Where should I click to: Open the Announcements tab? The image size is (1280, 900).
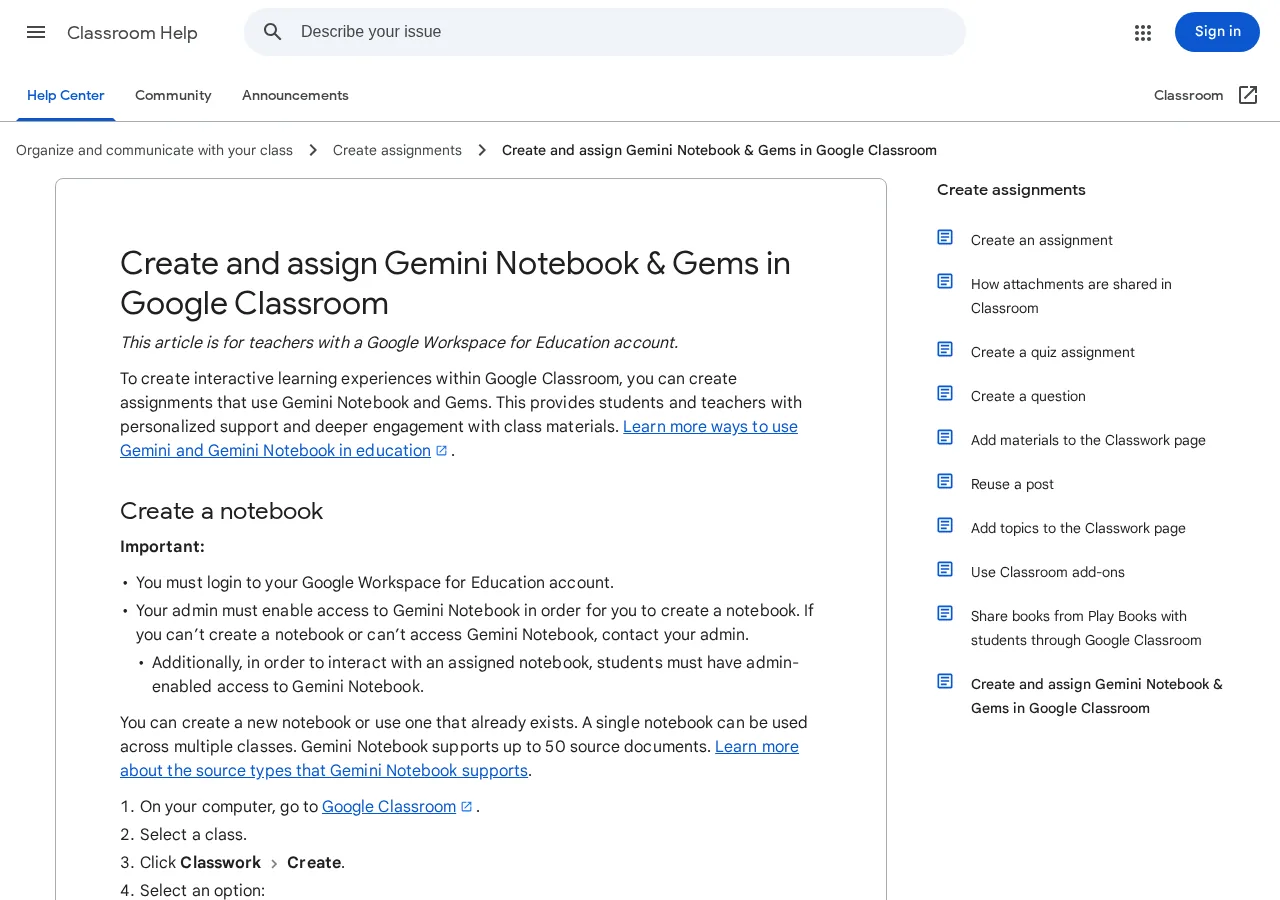[295, 95]
